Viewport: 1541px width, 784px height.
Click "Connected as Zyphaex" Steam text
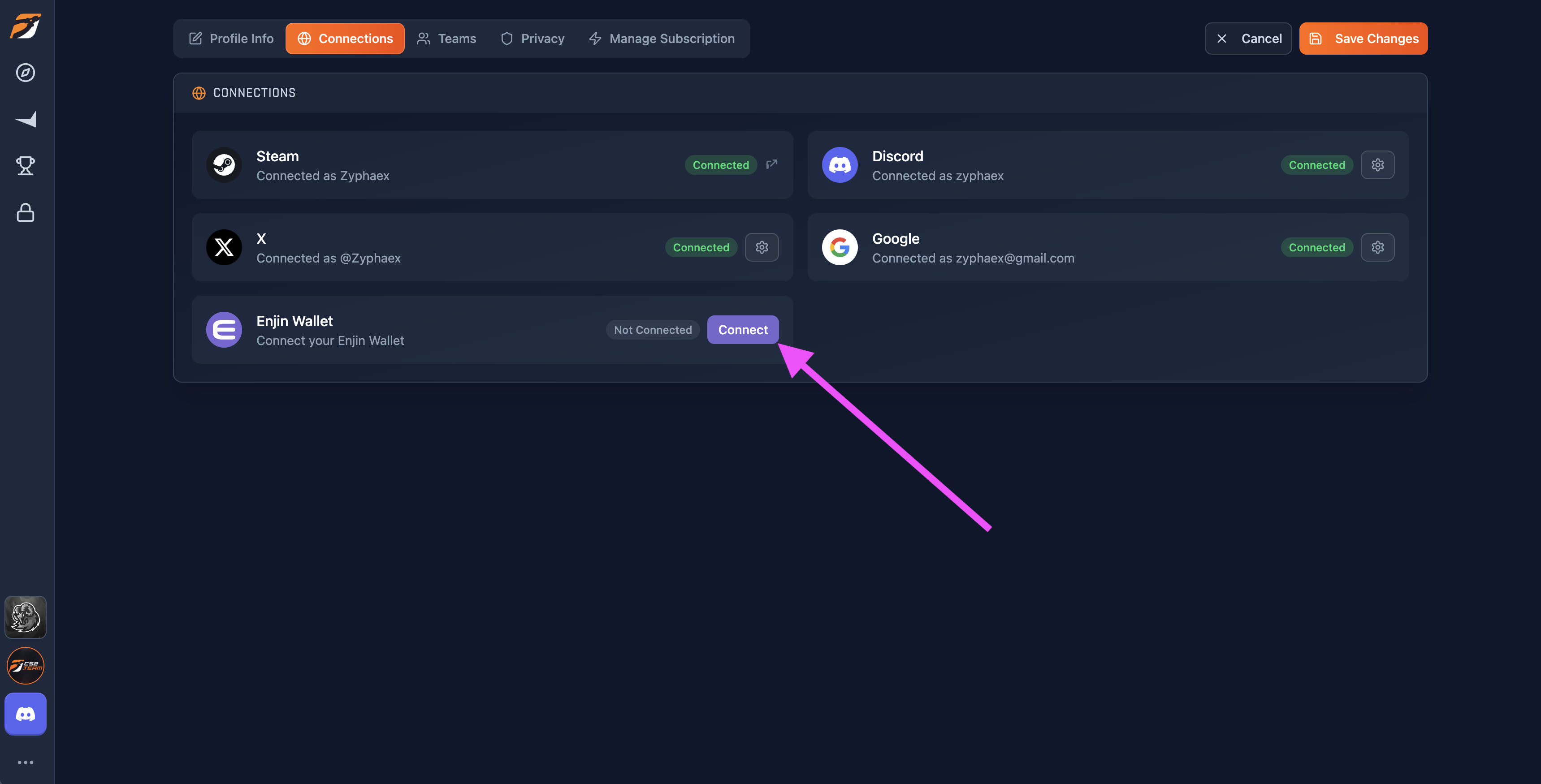(323, 176)
